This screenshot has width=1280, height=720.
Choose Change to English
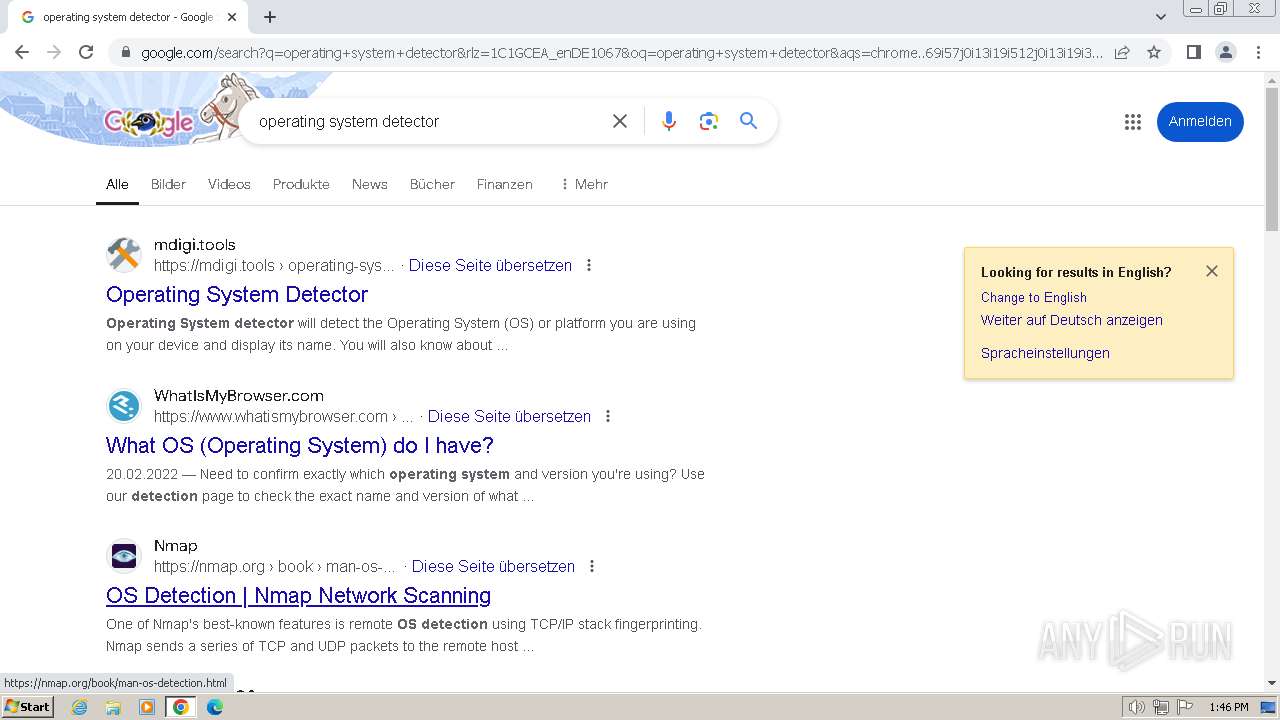1033,297
